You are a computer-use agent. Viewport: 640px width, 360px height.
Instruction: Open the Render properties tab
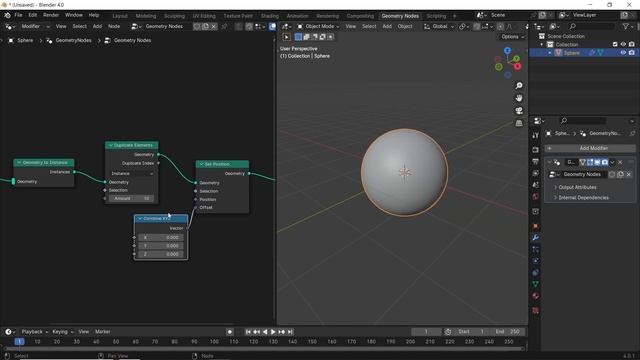(x=536, y=150)
